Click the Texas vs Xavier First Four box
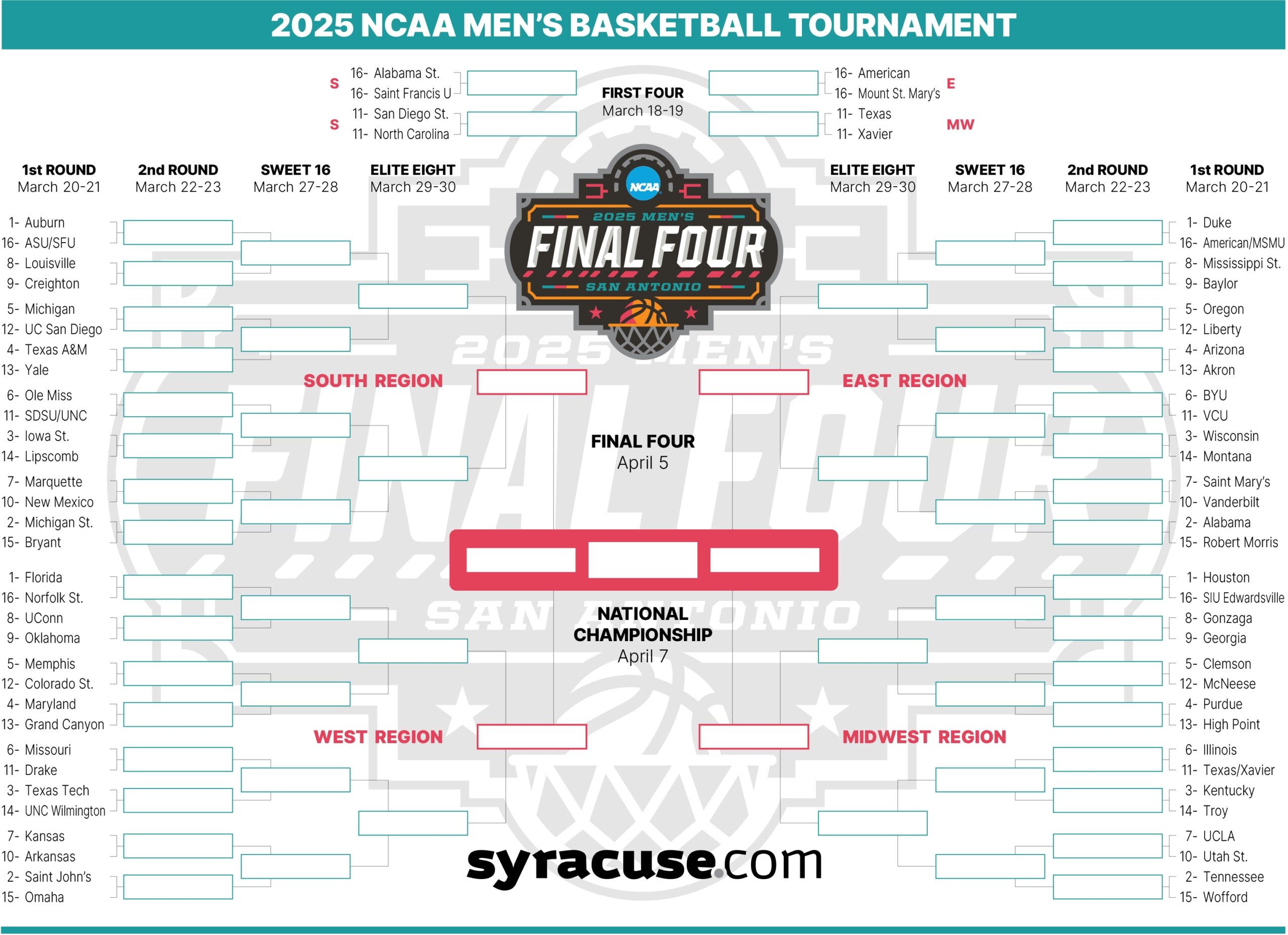This screenshot has height=935, width=1288. (763, 124)
